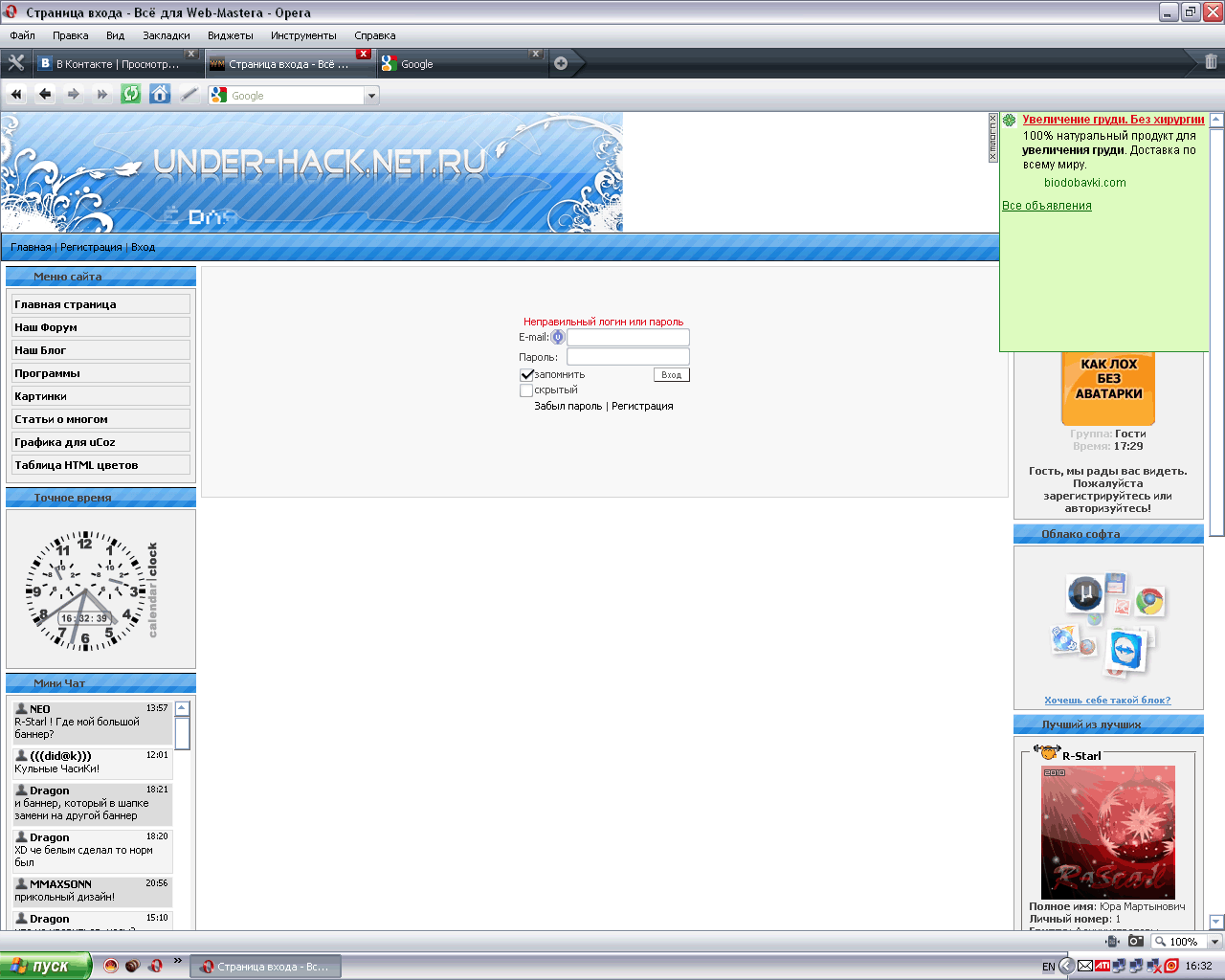Viewport: 1225px width, 980px height.
Task: Open Программы in the site menu
Action: click(x=100, y=372)
